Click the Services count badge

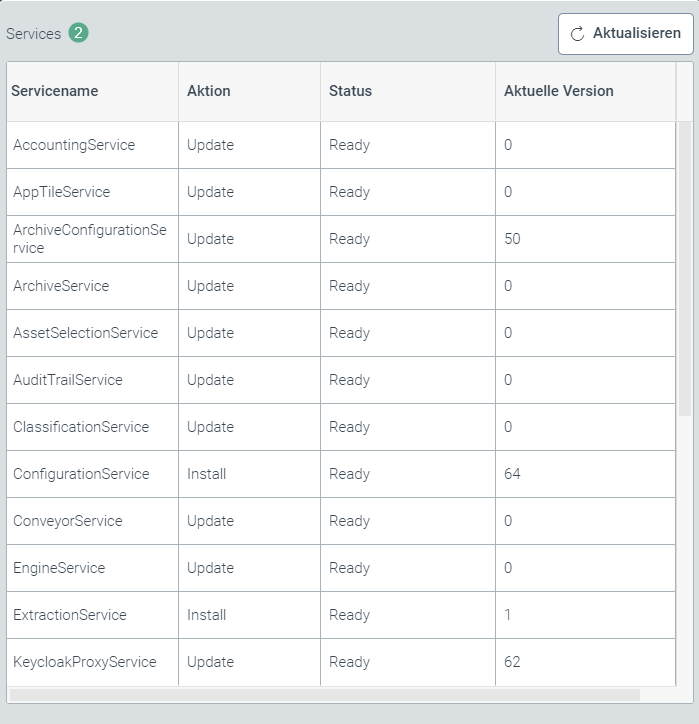tap(78, 33)
